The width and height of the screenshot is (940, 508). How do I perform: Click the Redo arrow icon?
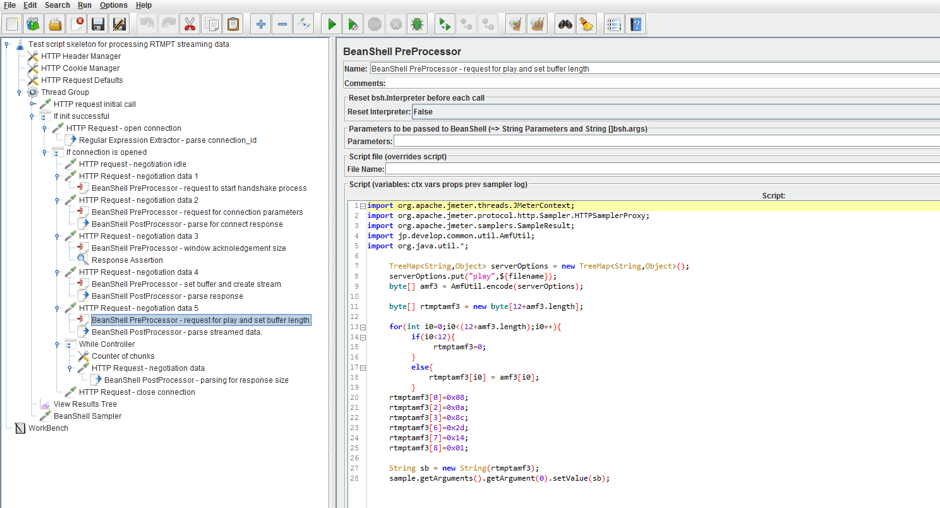[x=168, y=25]
